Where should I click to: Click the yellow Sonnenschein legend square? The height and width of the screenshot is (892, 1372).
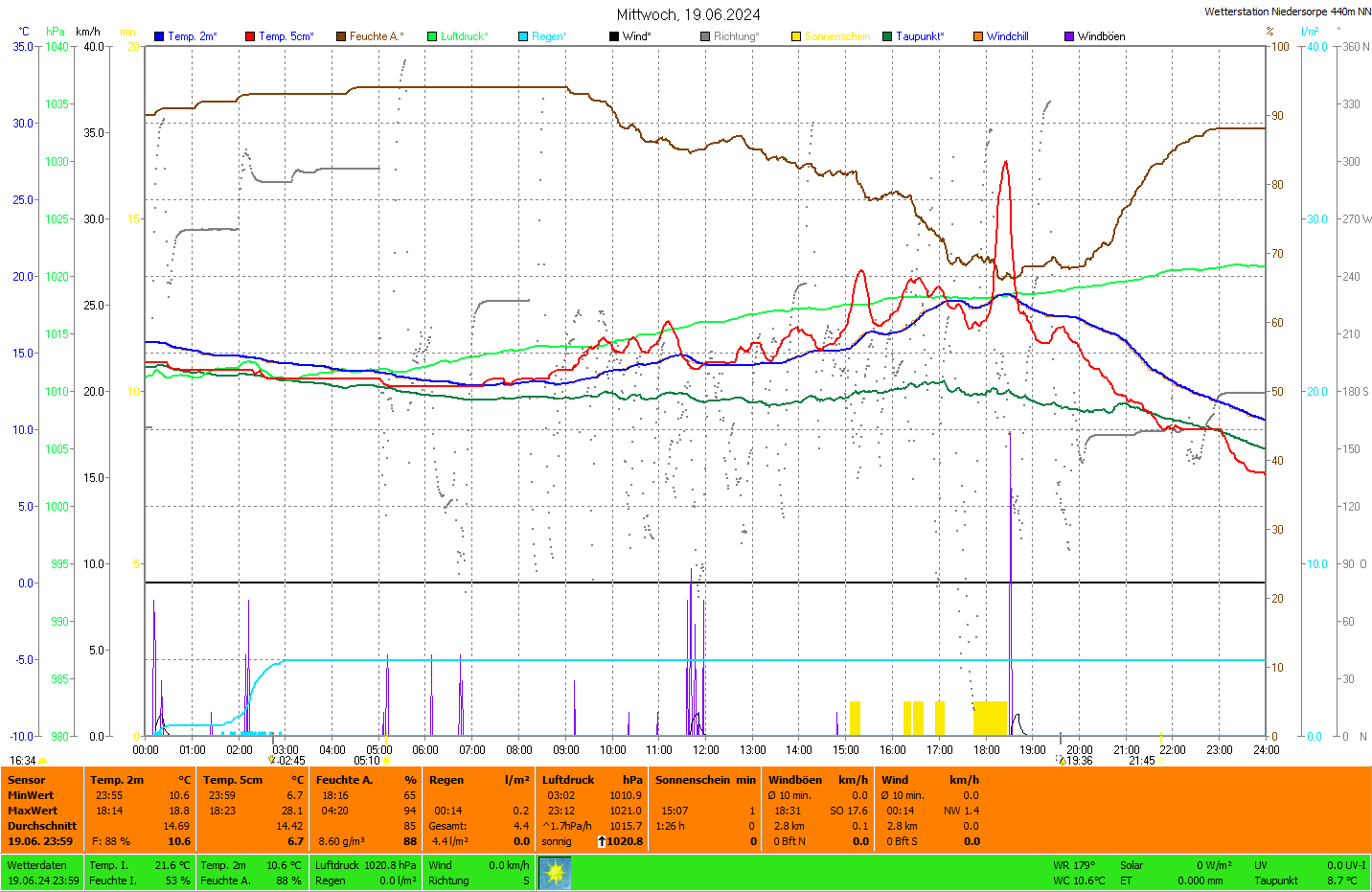click(x=796, y=36)
